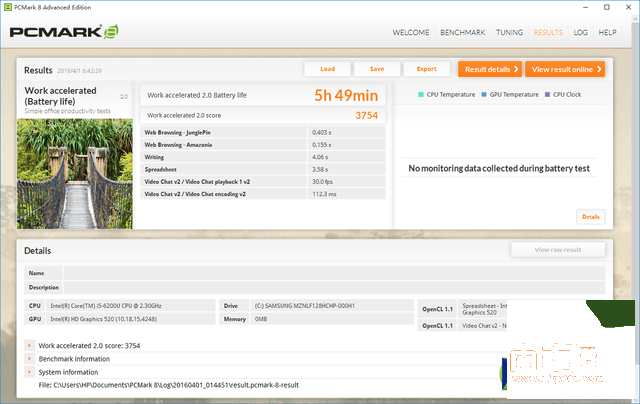Toggle the CPU Clock legend marker

tap(547, 94)
